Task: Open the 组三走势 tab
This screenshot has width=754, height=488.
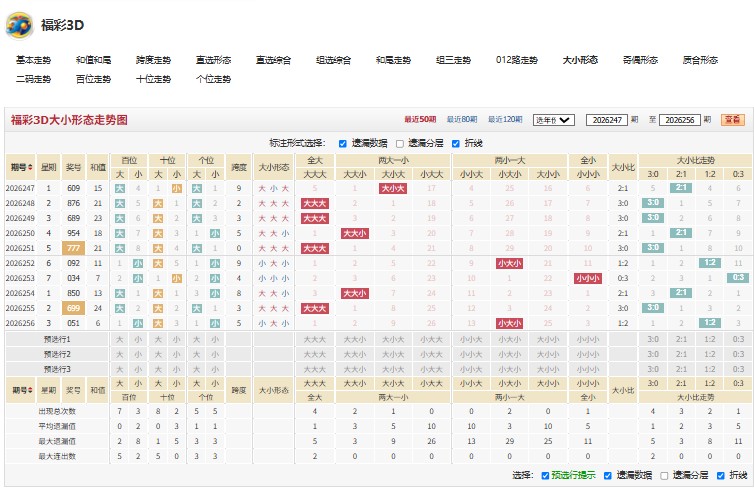Action: point(453,60)
